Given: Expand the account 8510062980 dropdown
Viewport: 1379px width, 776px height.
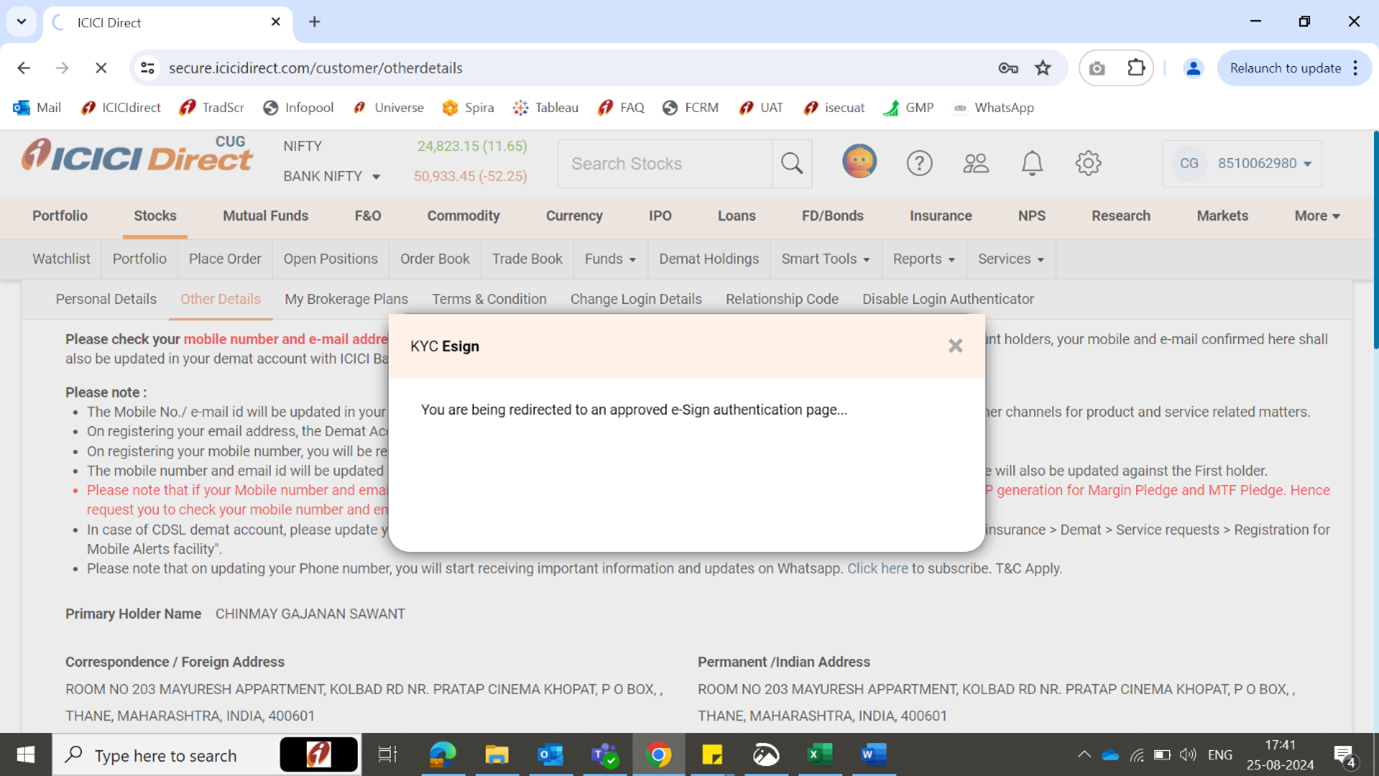Looking at the screenshot, I should pos(1307,164).
